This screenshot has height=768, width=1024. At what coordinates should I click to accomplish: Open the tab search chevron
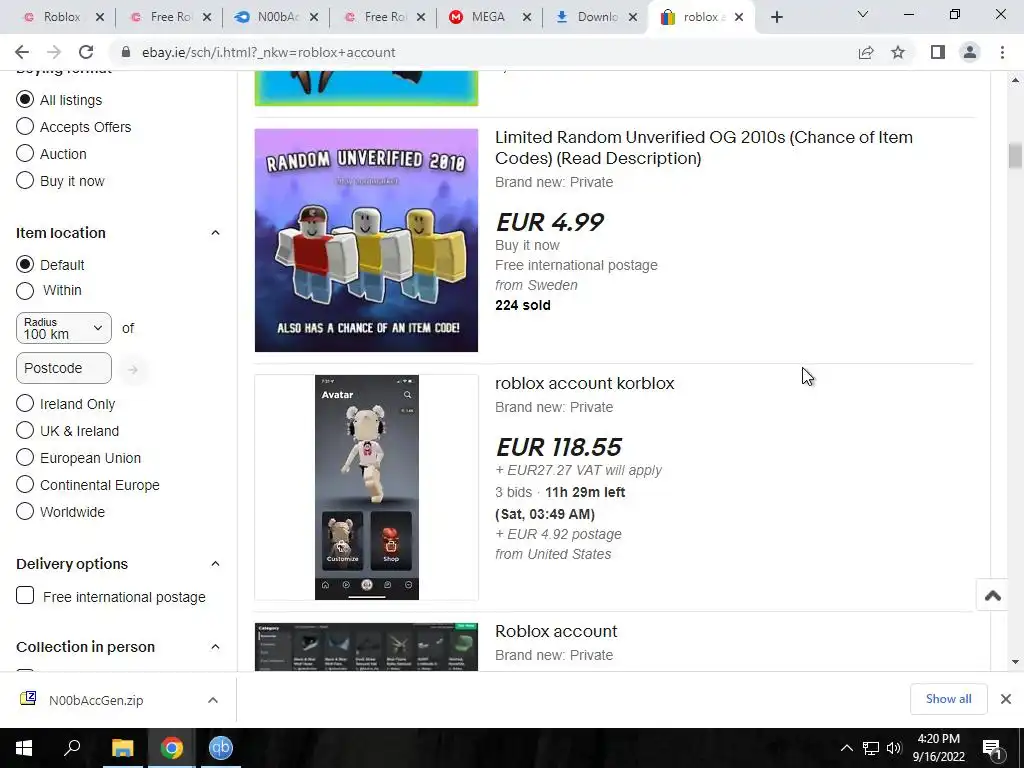pyautogui.click(x=863, y=14)
